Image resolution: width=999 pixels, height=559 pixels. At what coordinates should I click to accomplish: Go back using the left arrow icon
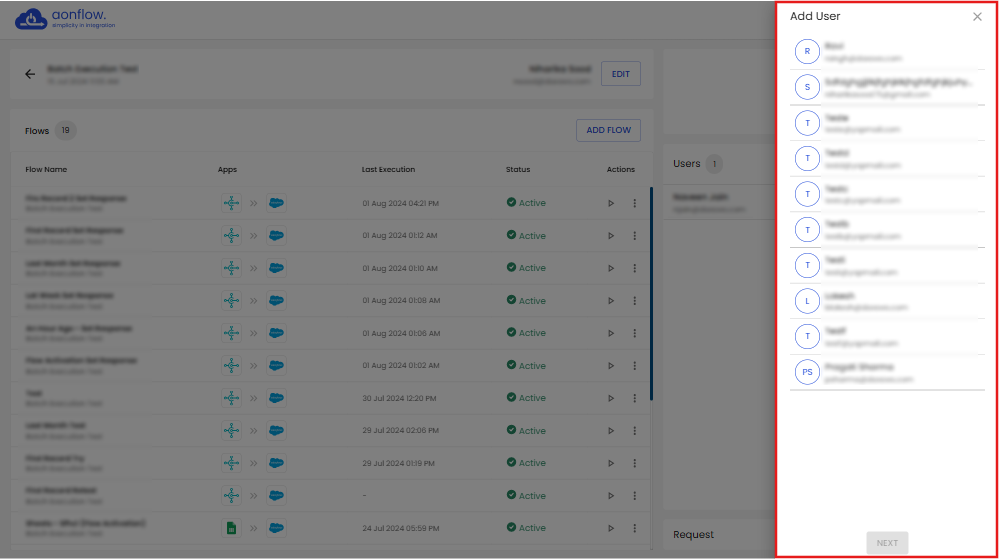[30, 74]
